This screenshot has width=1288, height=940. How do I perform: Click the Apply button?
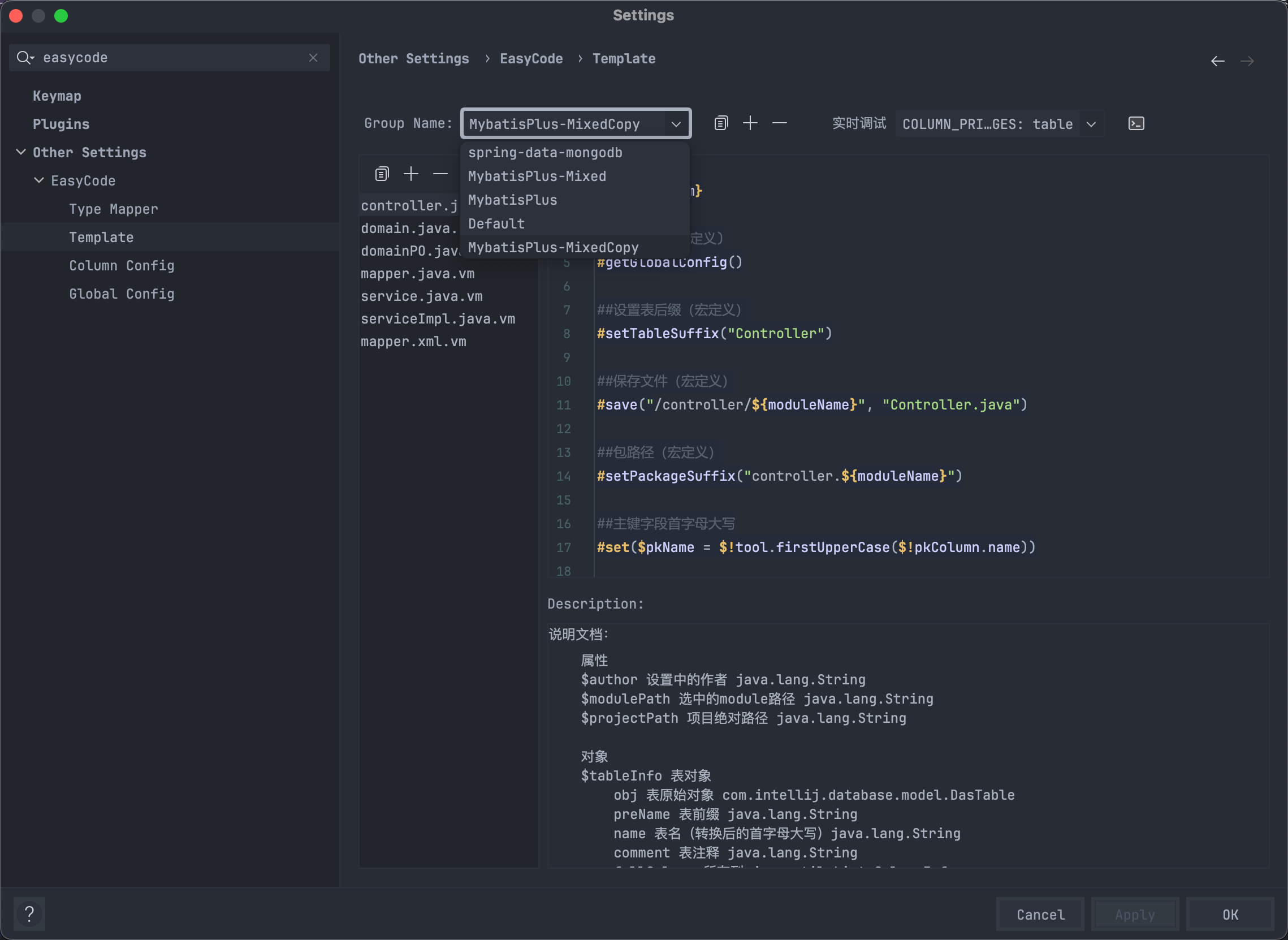click(x=1135, y=915)
